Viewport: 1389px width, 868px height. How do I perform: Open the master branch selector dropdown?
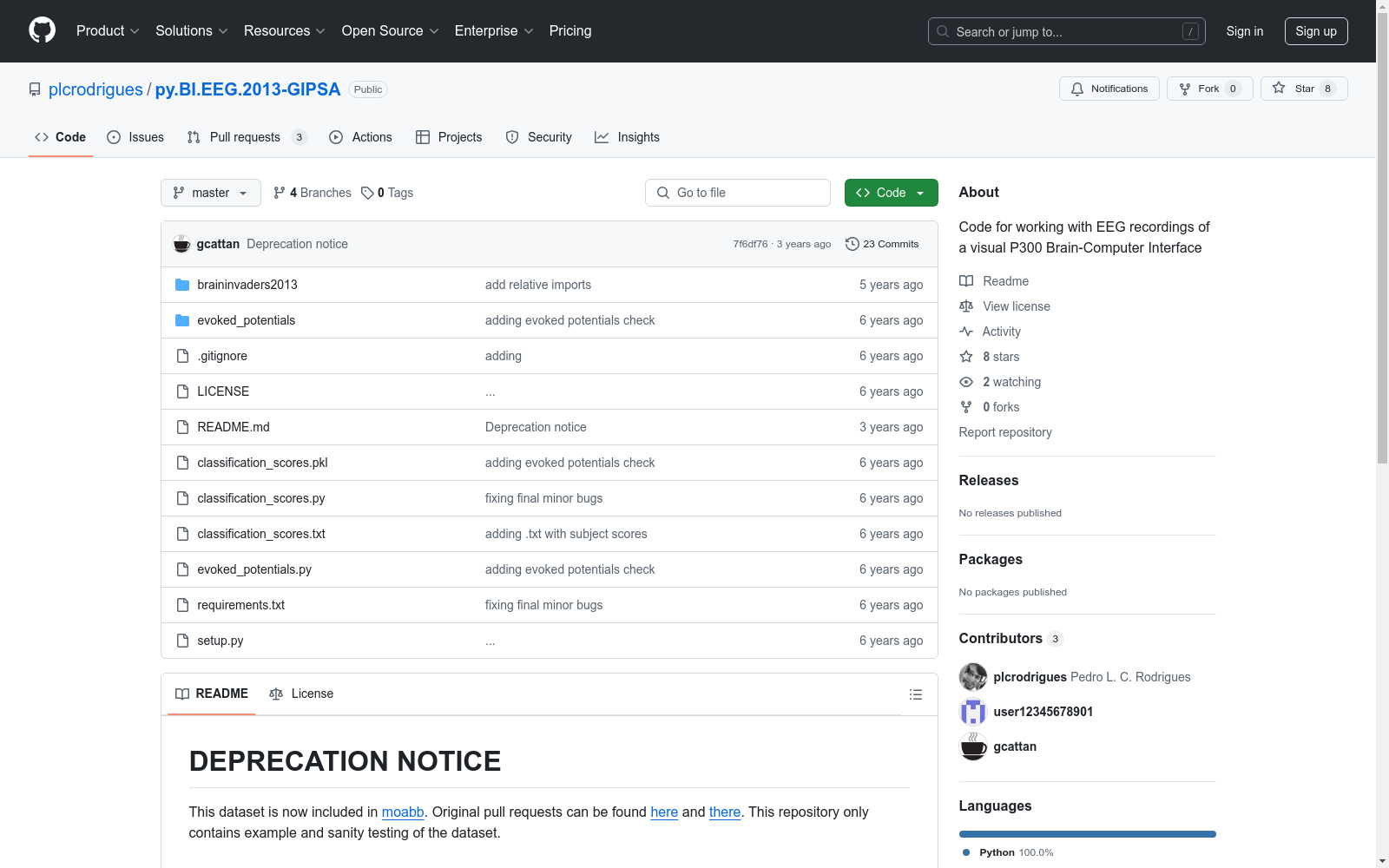[x=211, y=193]
